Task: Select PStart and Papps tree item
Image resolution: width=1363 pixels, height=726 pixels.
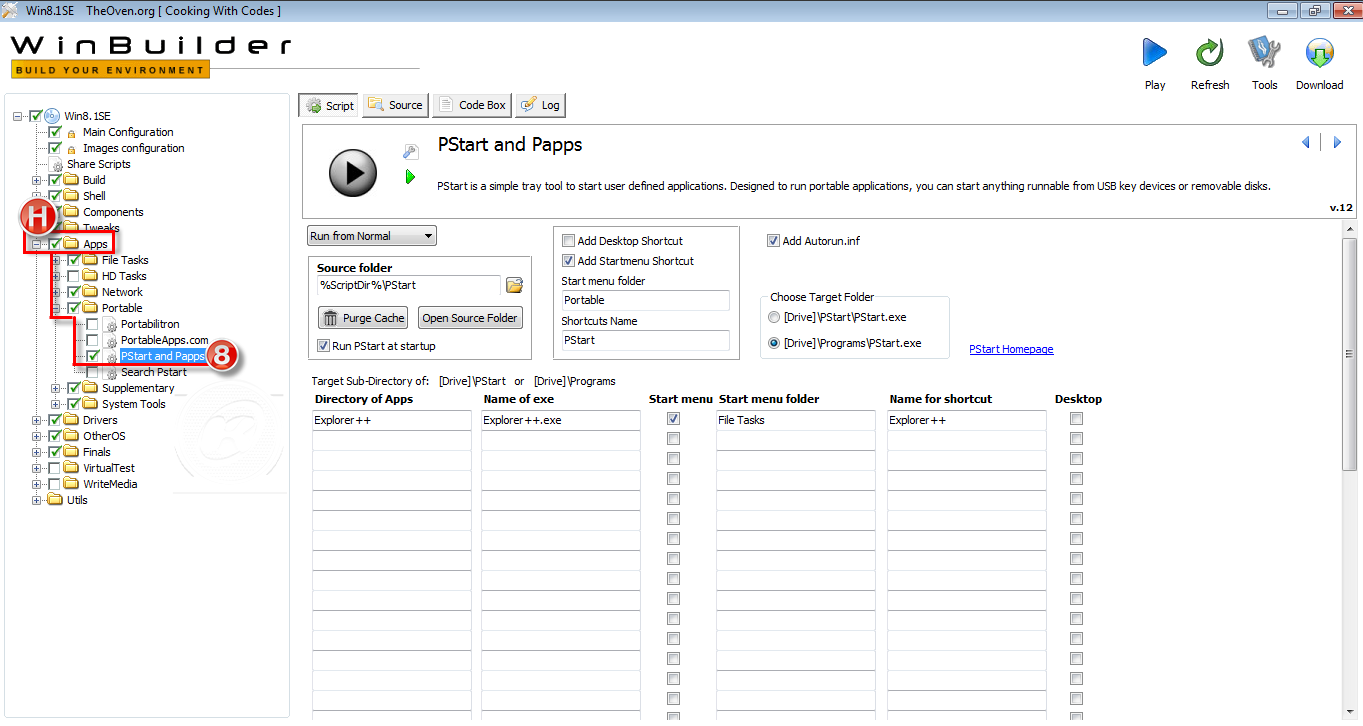Action: point(162,356)
